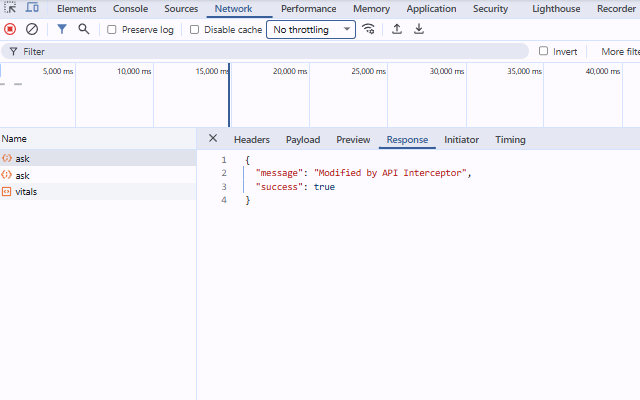The width and height of the screenshot is (640, 400).
Task: Activate the inspect element picker icon
Action: click(10, 7)
